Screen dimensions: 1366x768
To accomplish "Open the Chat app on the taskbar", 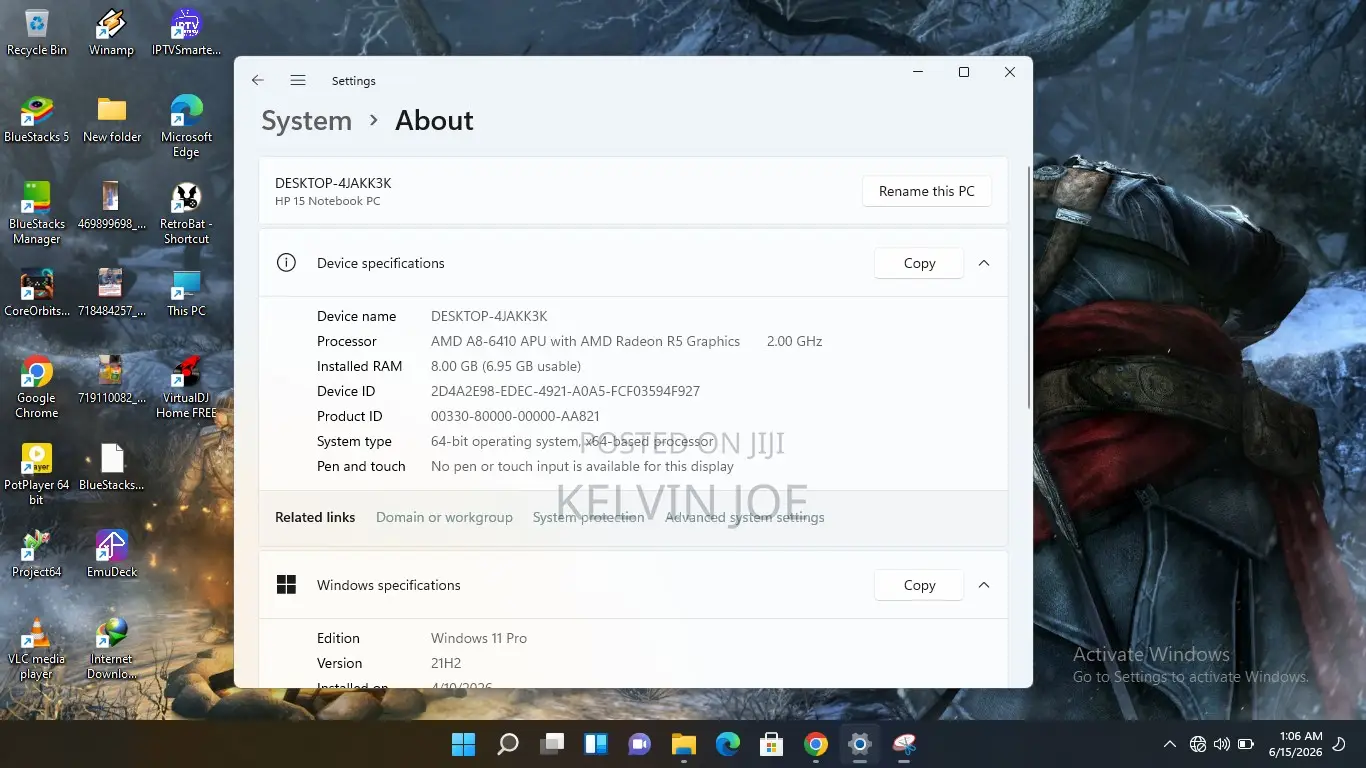I will (640, 744).
